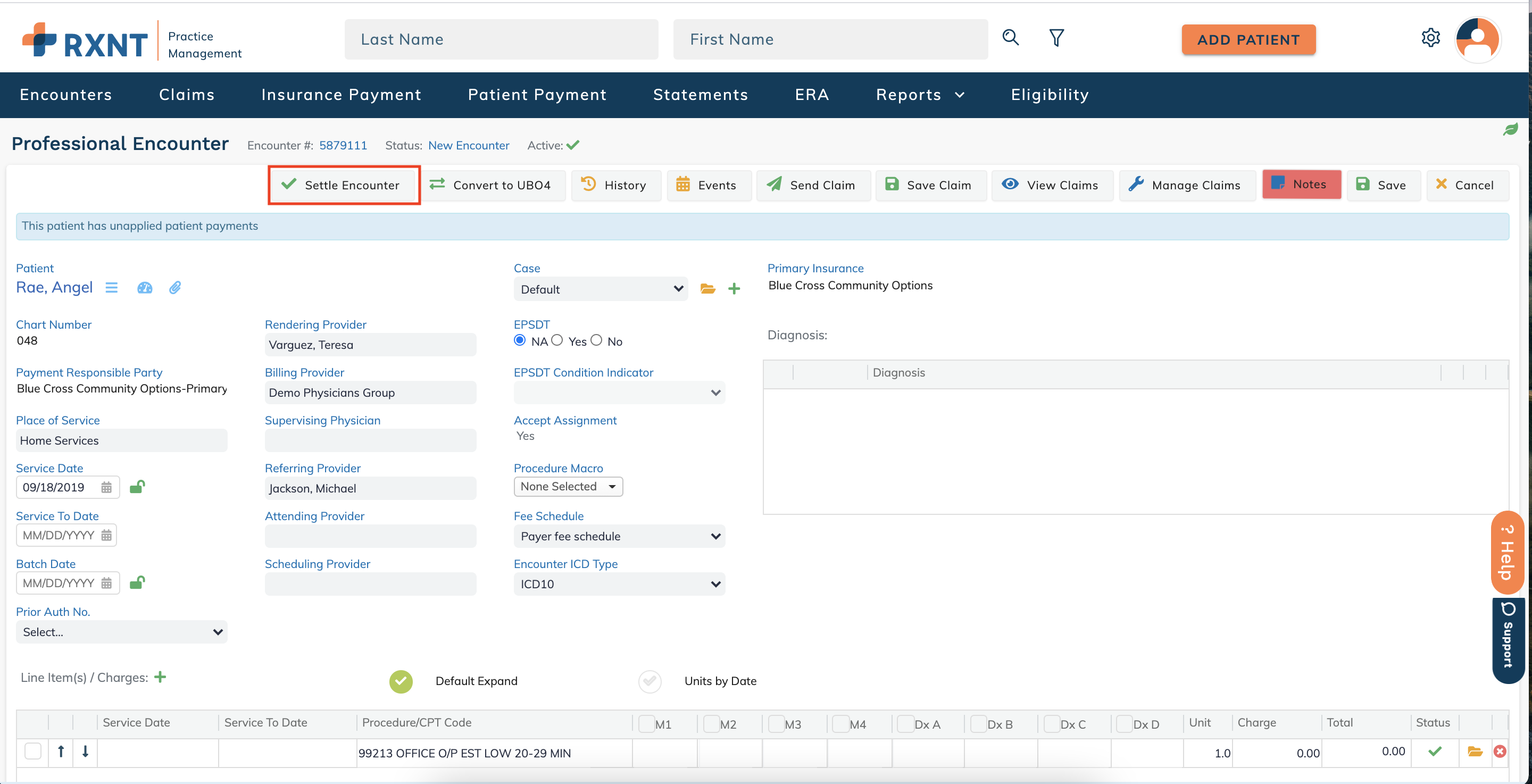Select EPSDT Yes radio button
This screenshot has width=1532, height=784.
556,340
